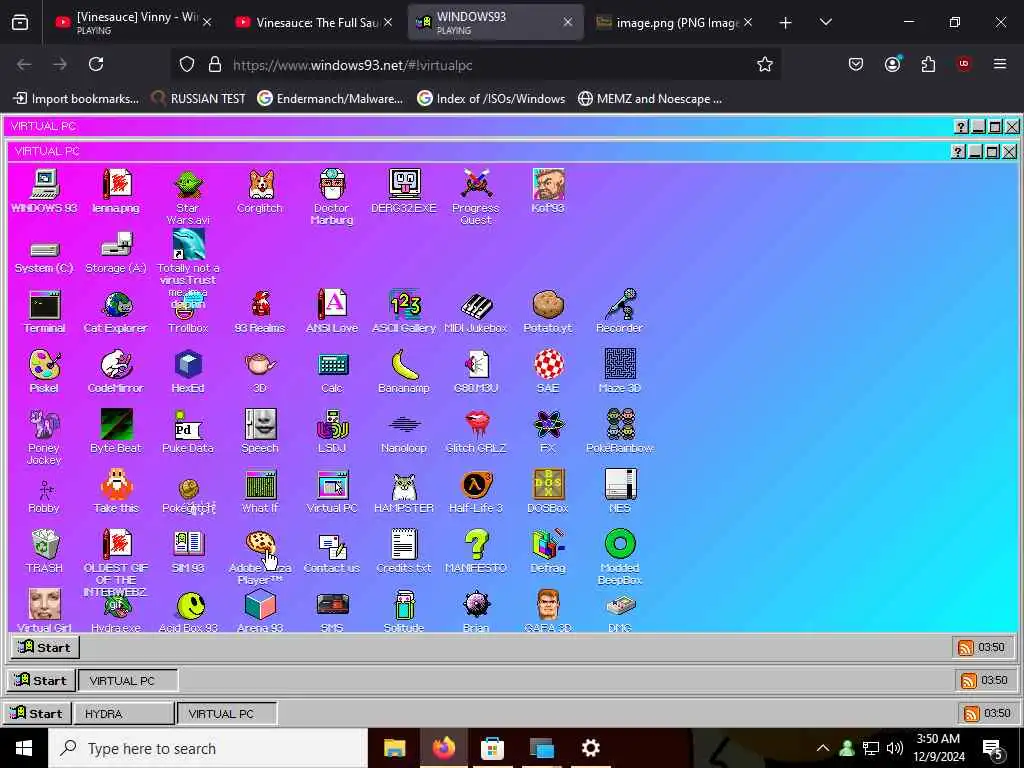1024x768 pixels.
Task: Launch the Terminal icon
Action: (44, 311)
